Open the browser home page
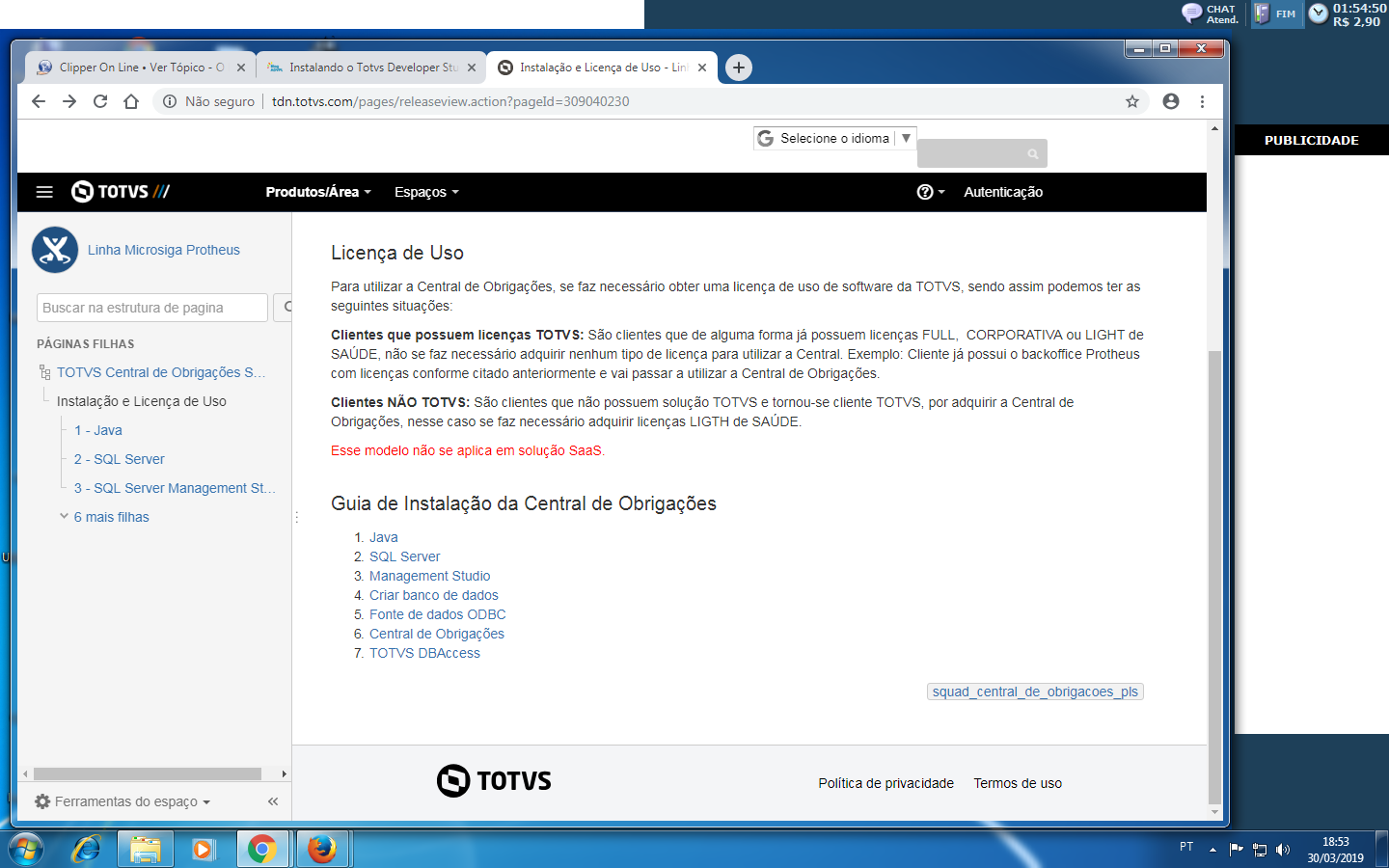 (x=131, y=101)
